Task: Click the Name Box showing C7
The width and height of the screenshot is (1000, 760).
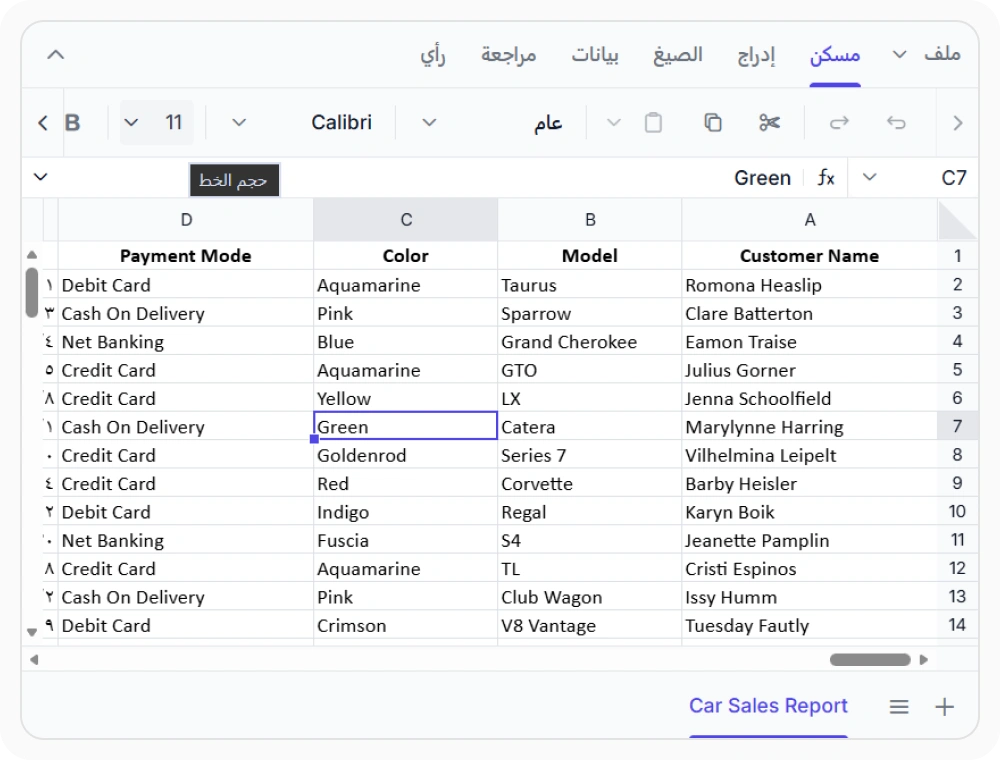Action: click(953, 177)
